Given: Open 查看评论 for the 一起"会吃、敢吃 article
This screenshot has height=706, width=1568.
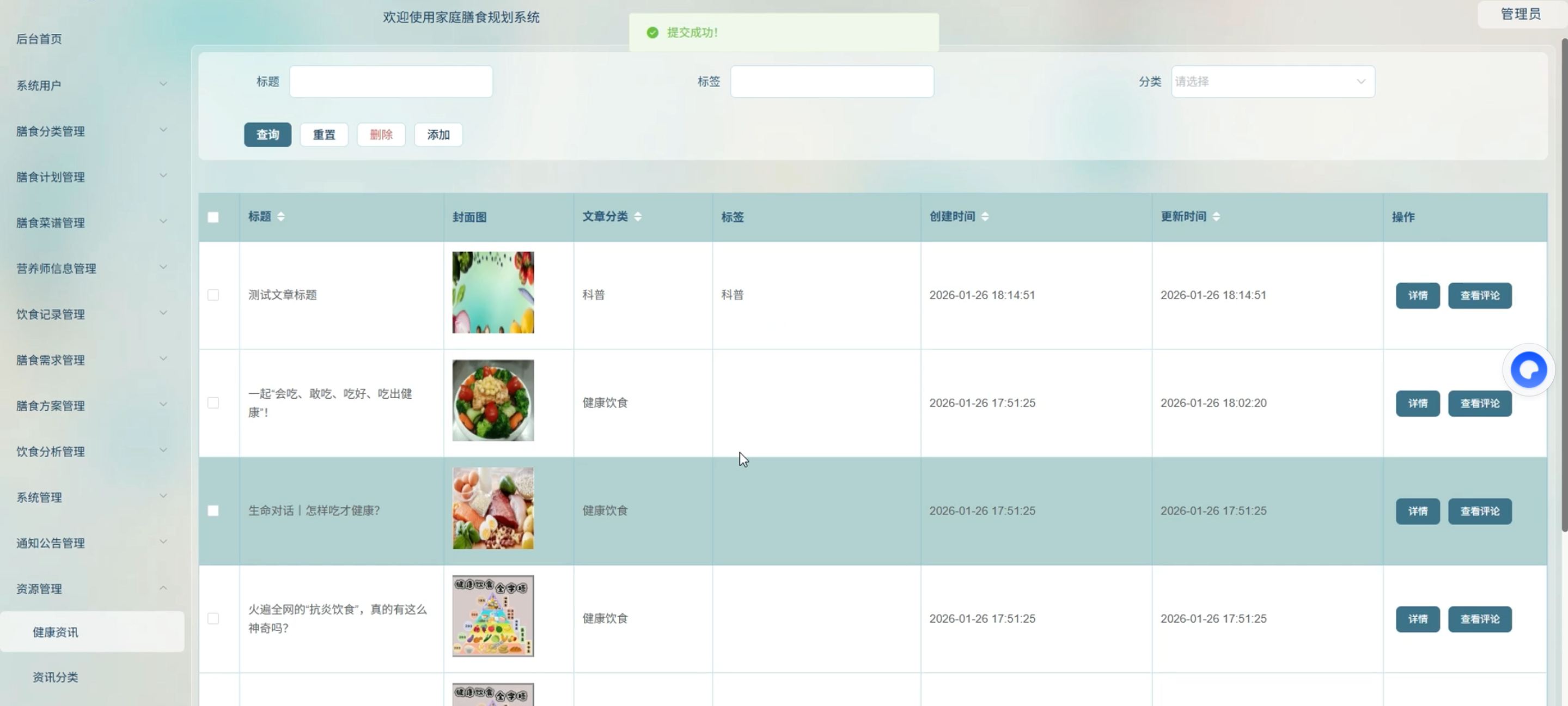Looking at the screenshot, I should (1480, 404).
